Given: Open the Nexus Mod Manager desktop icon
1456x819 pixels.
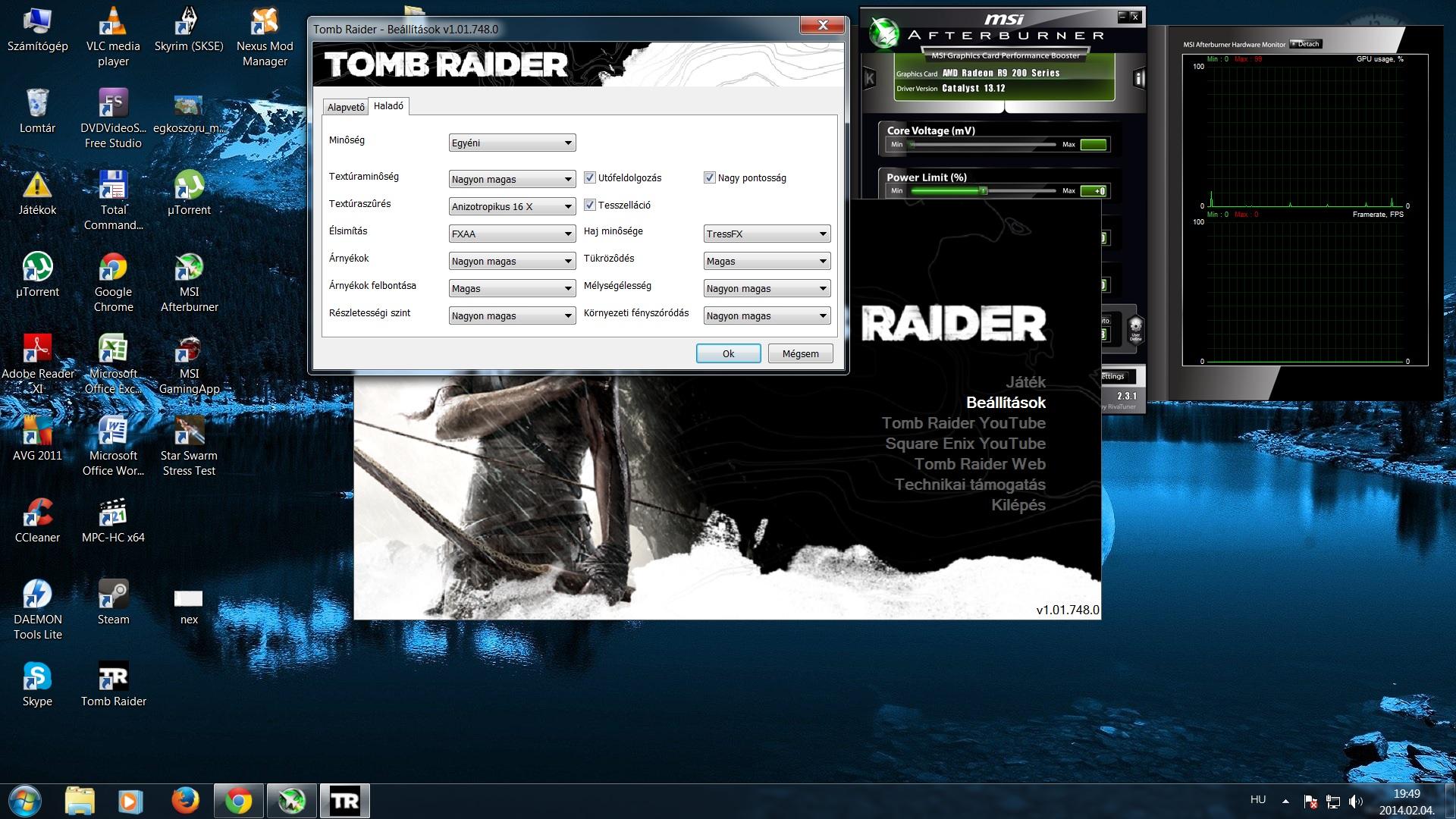Looking at the screenshot, I should click(x=265, y=36).
